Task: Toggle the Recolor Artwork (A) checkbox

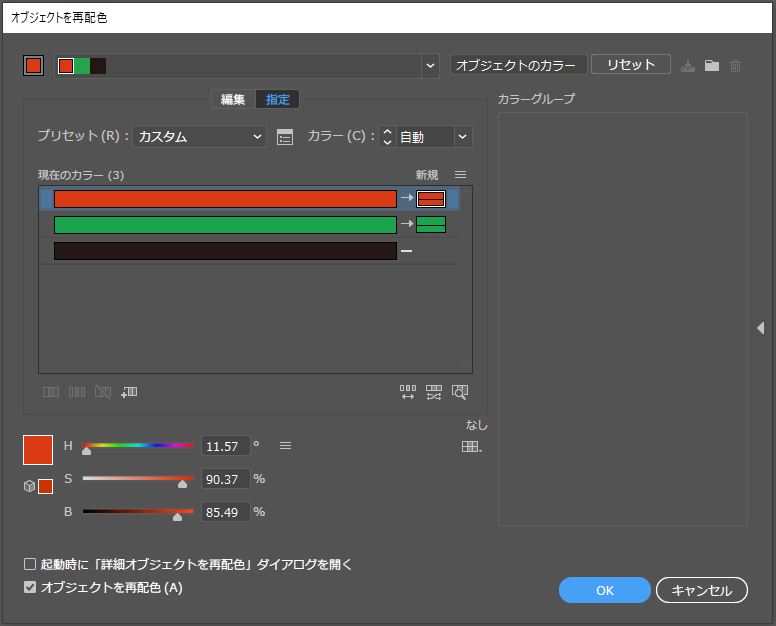Action: (30, 587)
